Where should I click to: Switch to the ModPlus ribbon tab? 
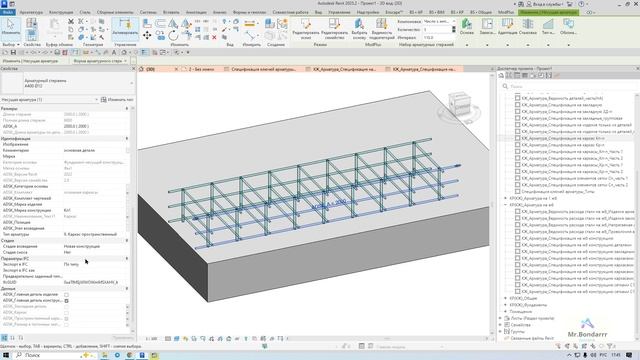coord(506,13)
